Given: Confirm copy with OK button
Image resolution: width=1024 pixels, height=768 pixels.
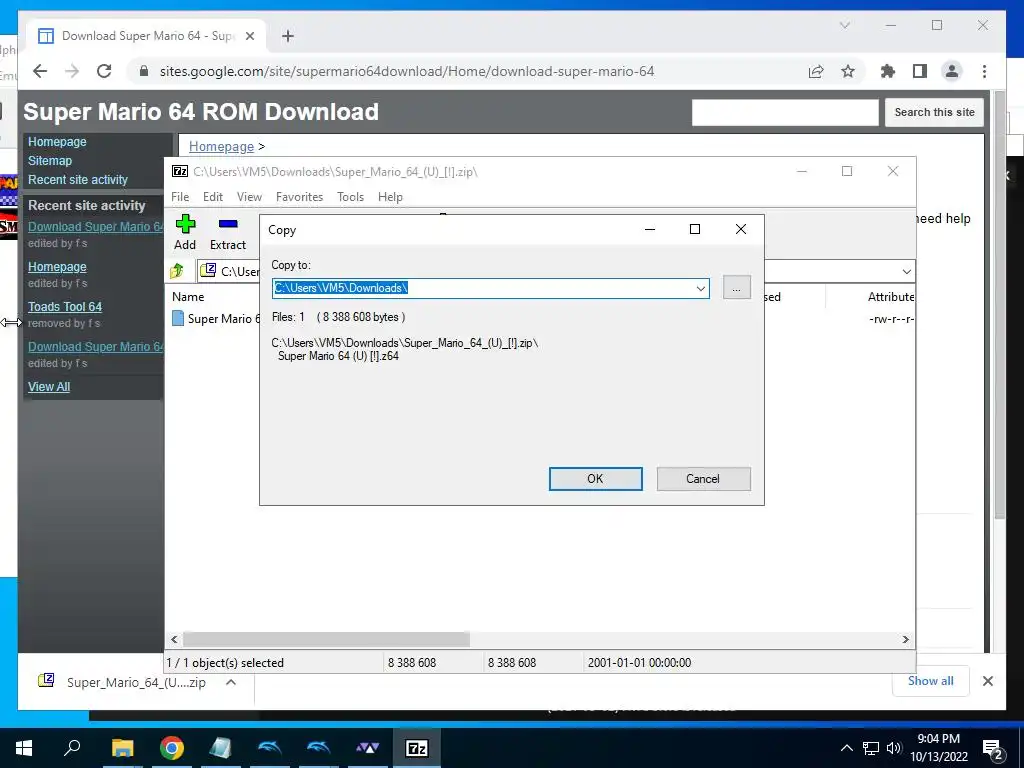Looking at the screenshot, I should [x=595, y=479].
